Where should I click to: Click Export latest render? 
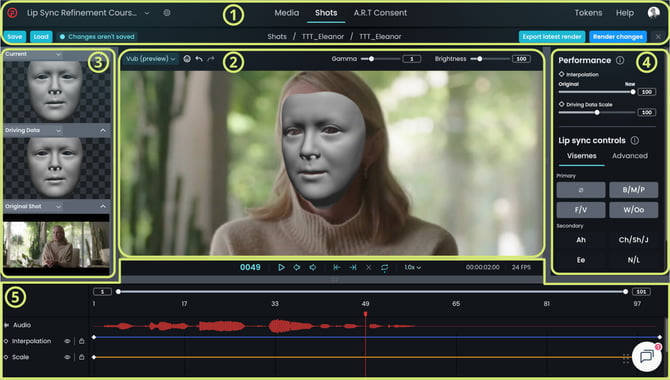click(552, 37)
